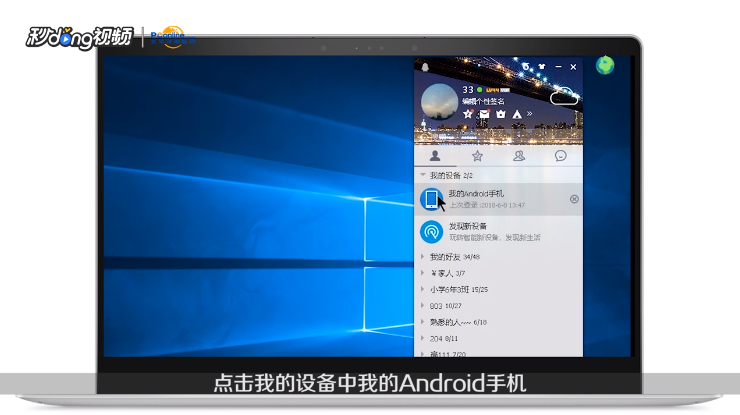Switch to the groups tab

click(x=519, y=156)
